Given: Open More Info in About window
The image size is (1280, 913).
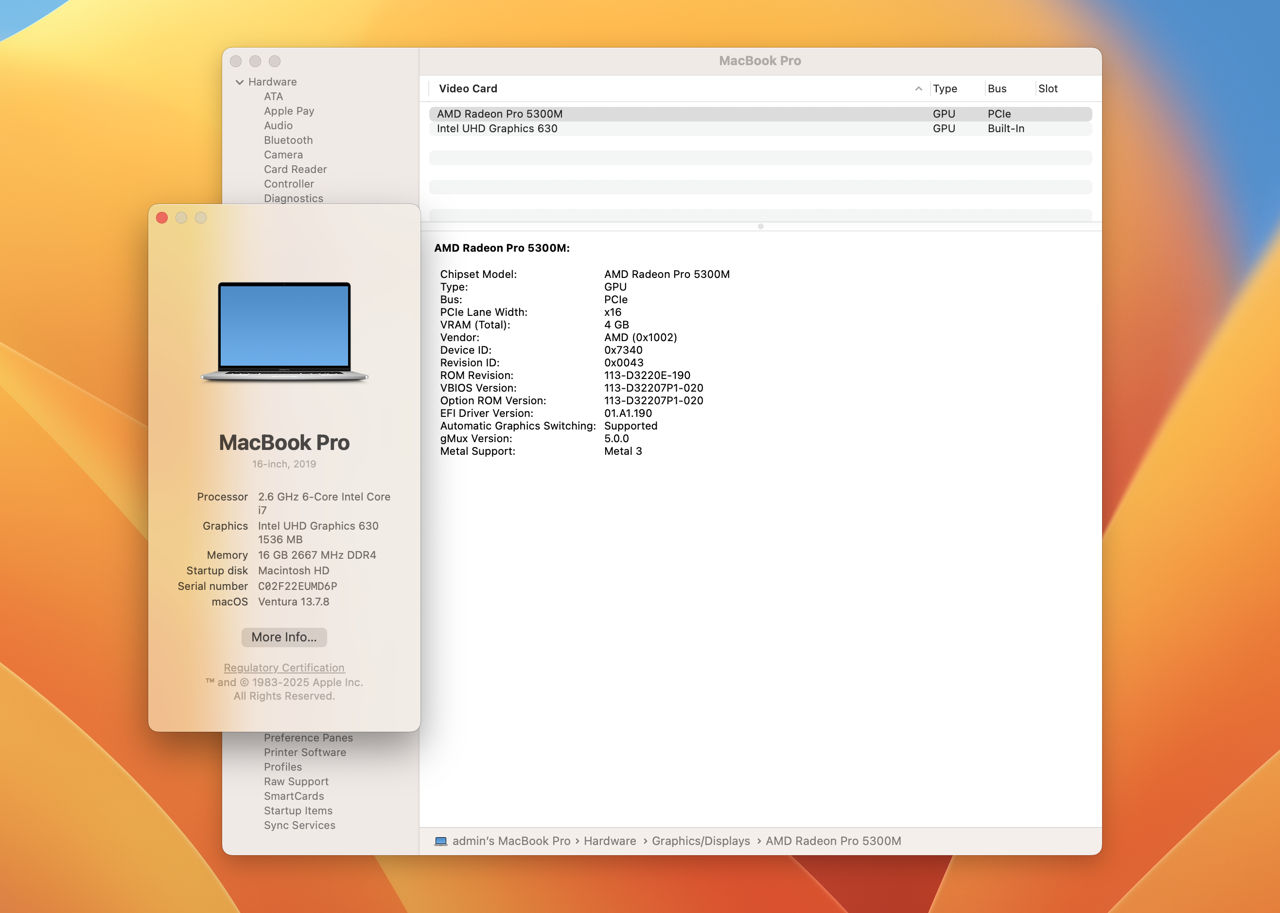Looking at the screenshot, I should 284,637.
